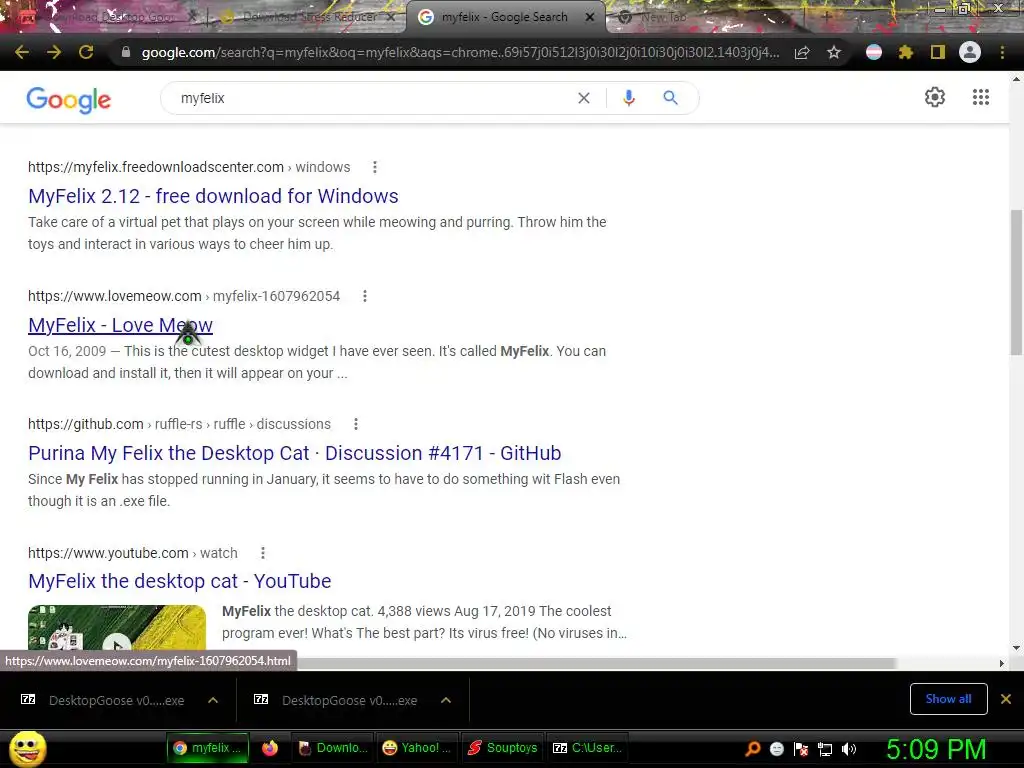
Task: Open the Downlo... taskbar window
Action: [x=333, y=748]
